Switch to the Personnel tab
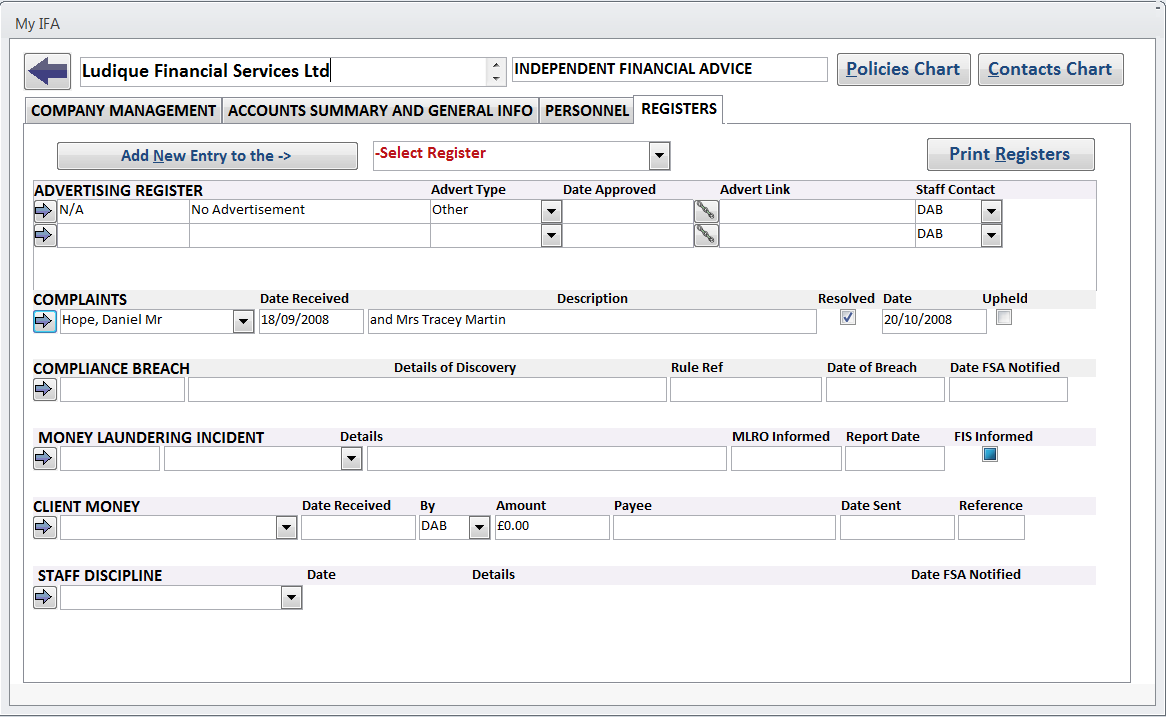The width and height of the screenshot is (1166, 717). tap(587, 111)
